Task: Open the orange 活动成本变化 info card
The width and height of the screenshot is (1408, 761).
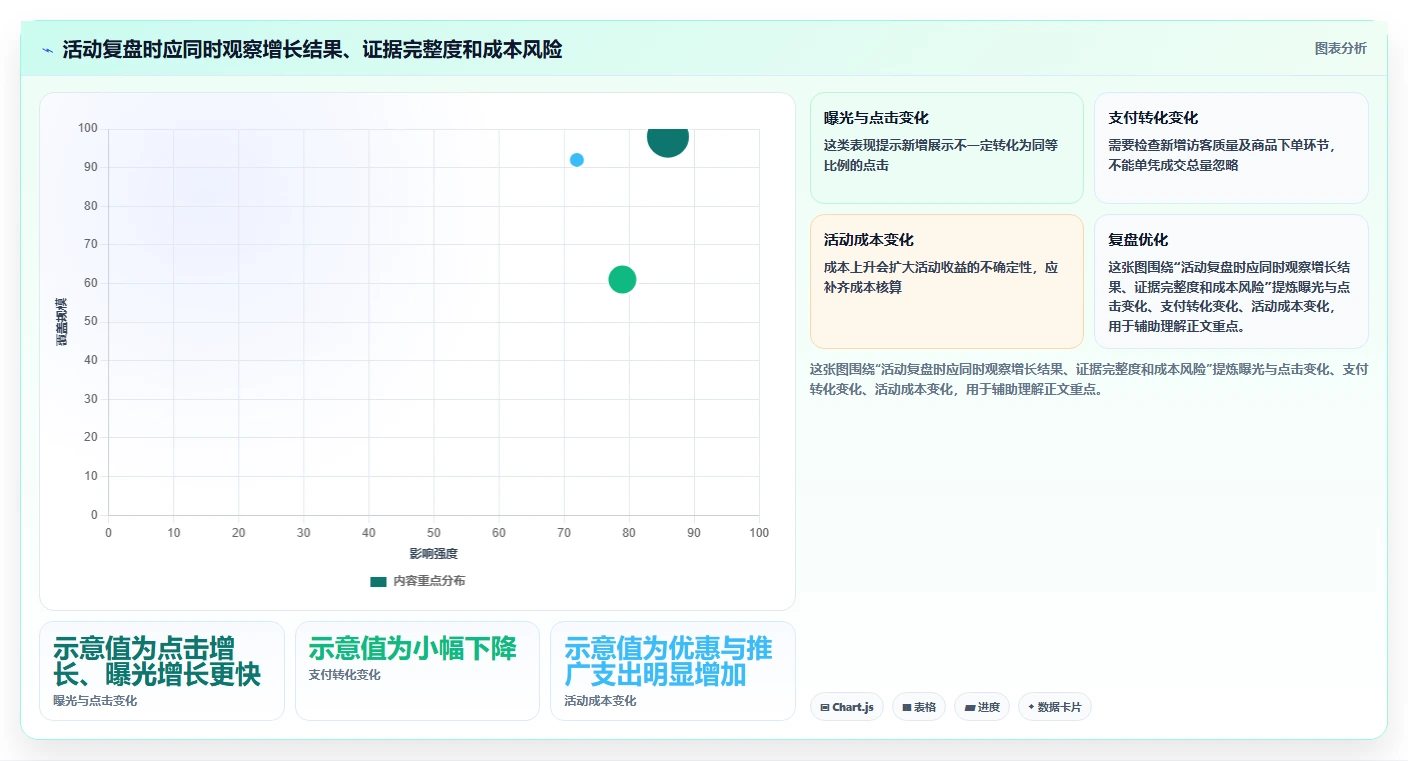Action: (947, 281)
